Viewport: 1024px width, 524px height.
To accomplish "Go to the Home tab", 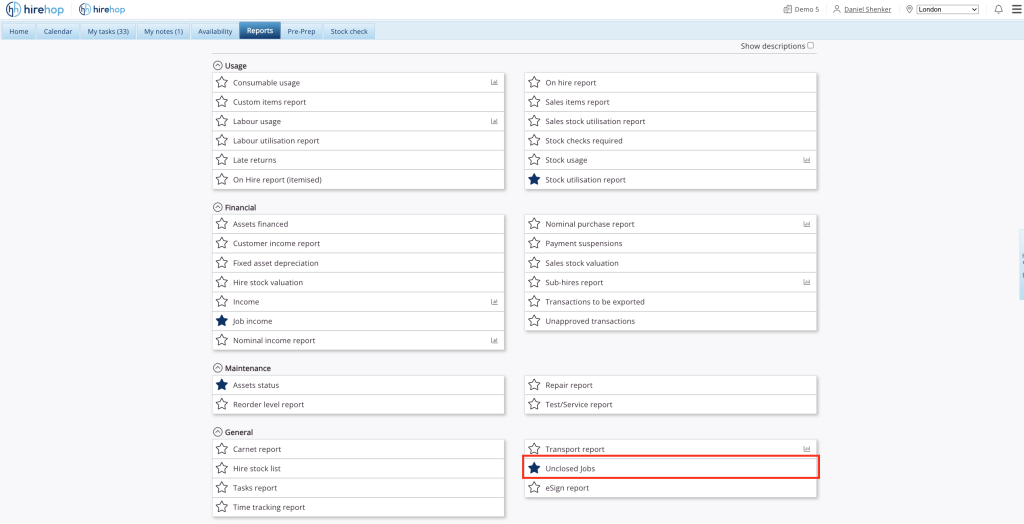I will pyautogui.click(x=19, y=31).
